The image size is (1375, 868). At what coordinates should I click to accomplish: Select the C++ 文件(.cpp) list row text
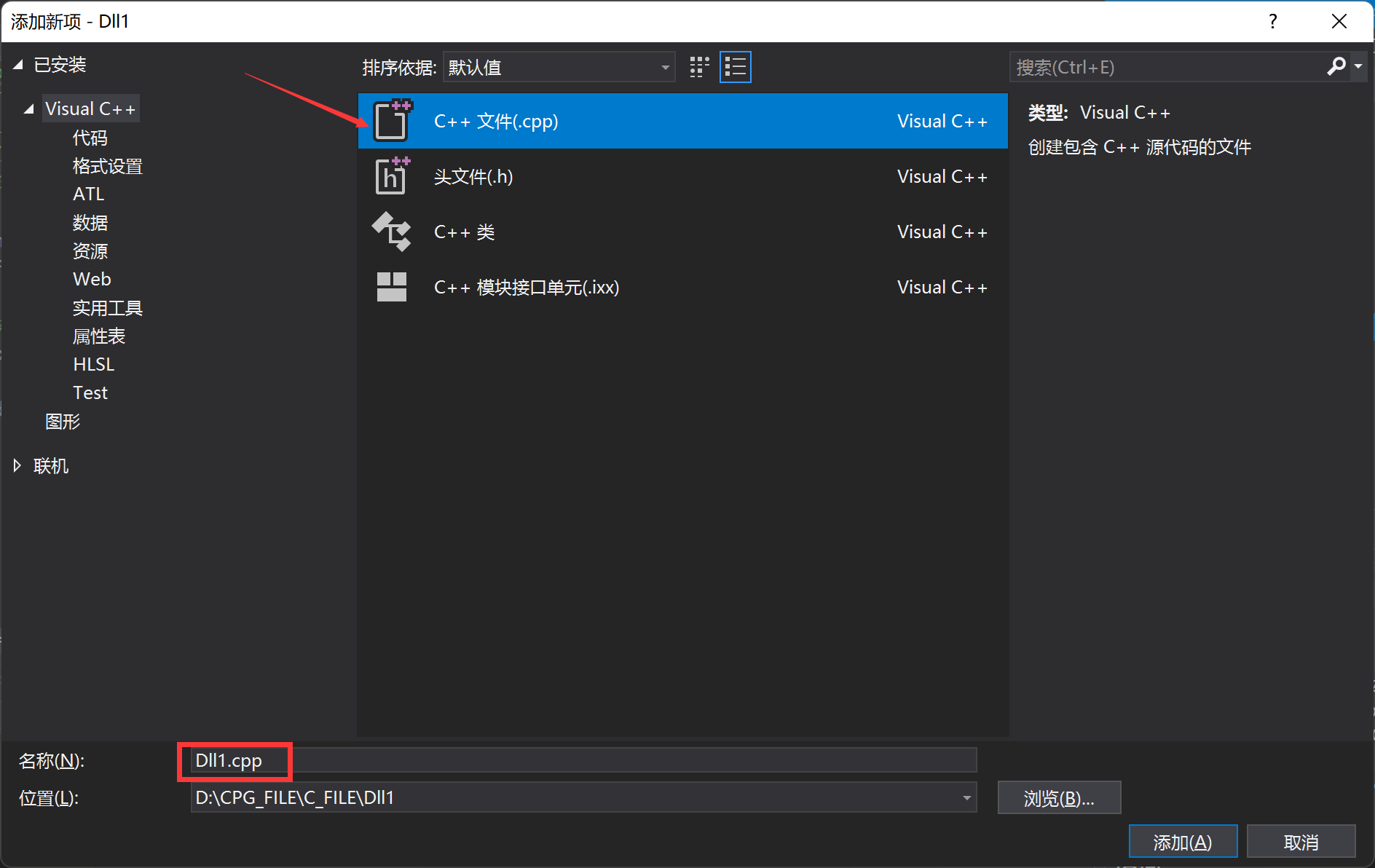click(x=496, y=121)
